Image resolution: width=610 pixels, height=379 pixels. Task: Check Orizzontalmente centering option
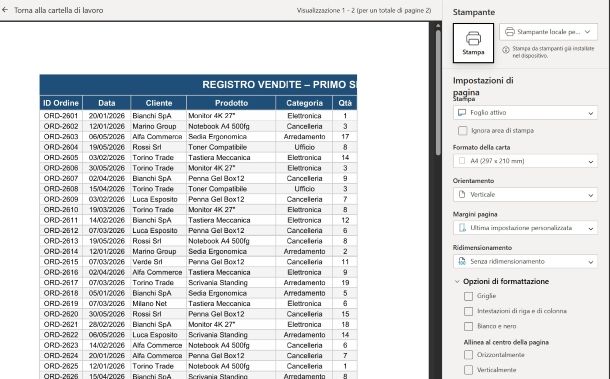tap(468, 355)
